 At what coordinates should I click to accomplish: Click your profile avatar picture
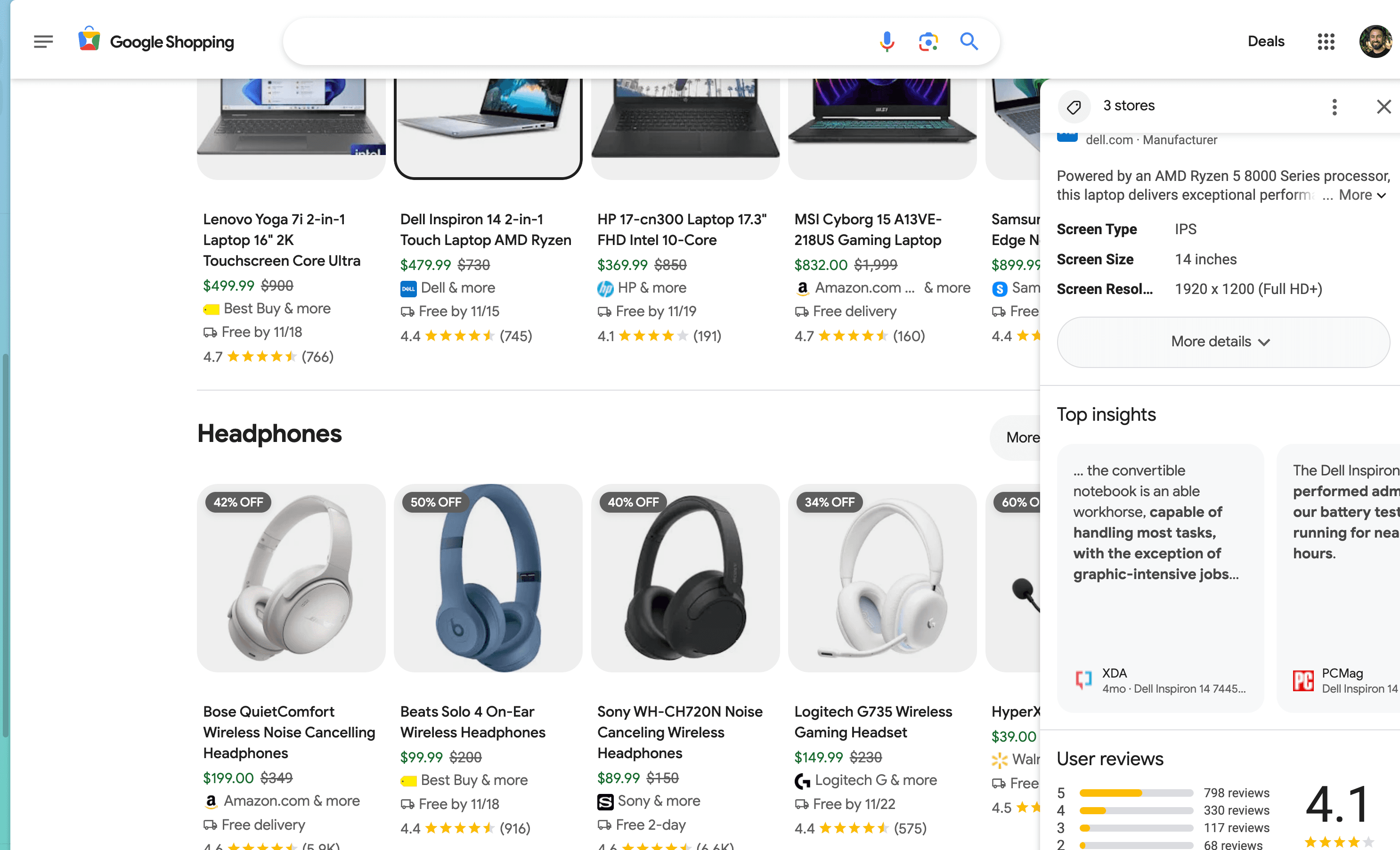pos(1376,41)
